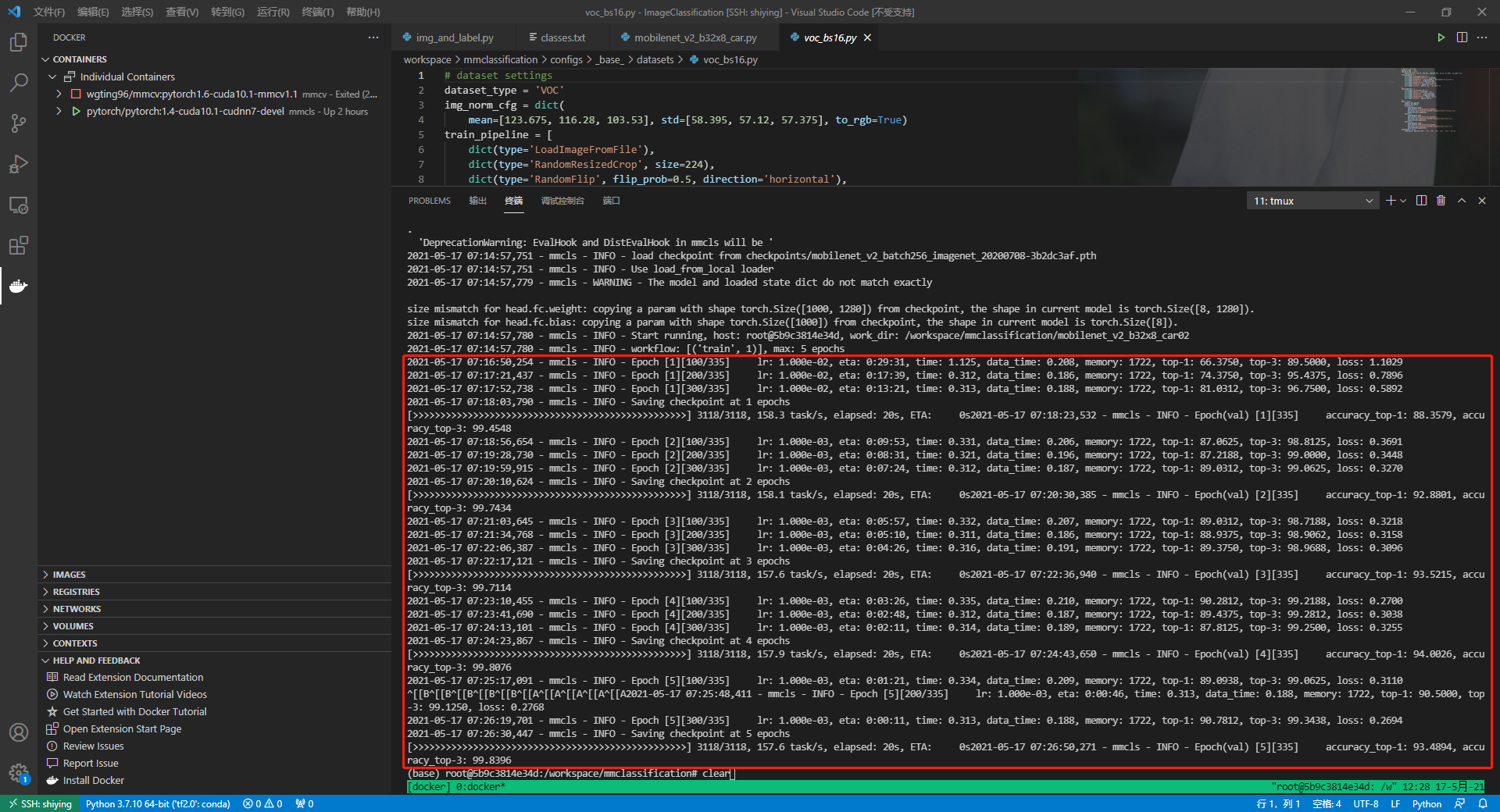Click the Python 3.7.10 interpreter selector
Screen dimensions: 1500x812
tap(158, 803)
